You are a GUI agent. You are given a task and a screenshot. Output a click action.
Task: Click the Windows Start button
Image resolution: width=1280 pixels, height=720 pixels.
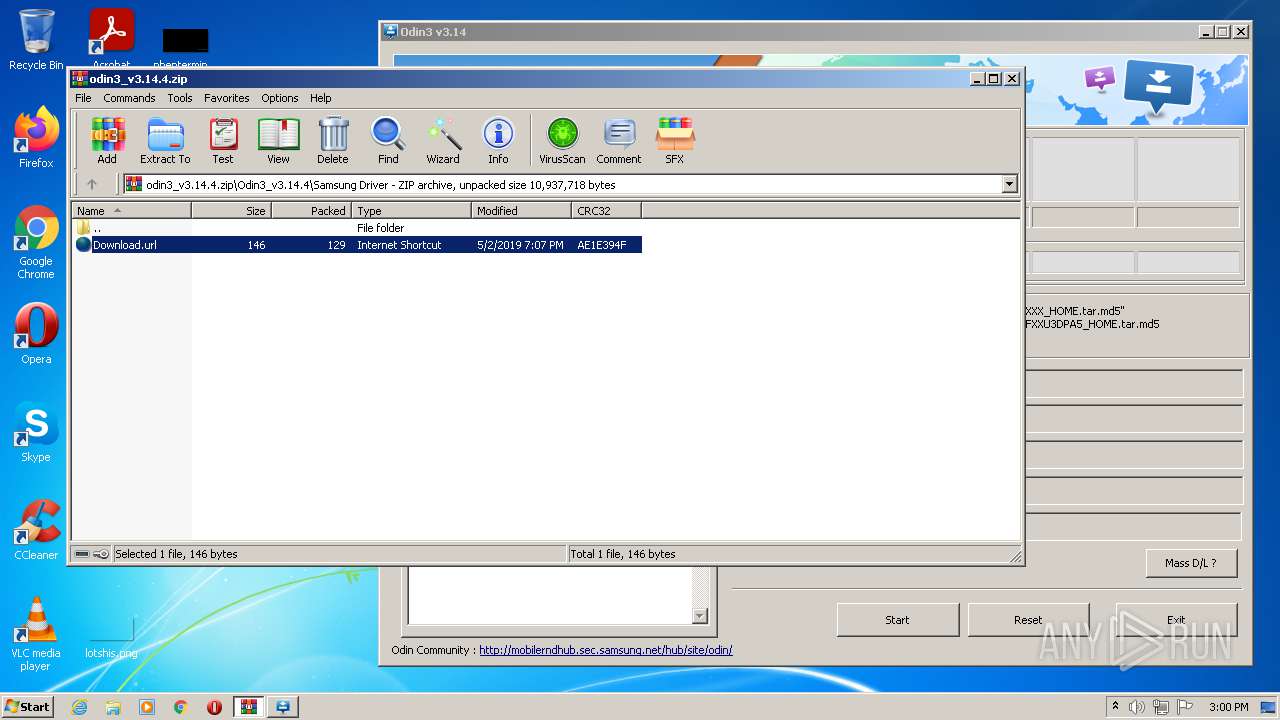point(27,707)
